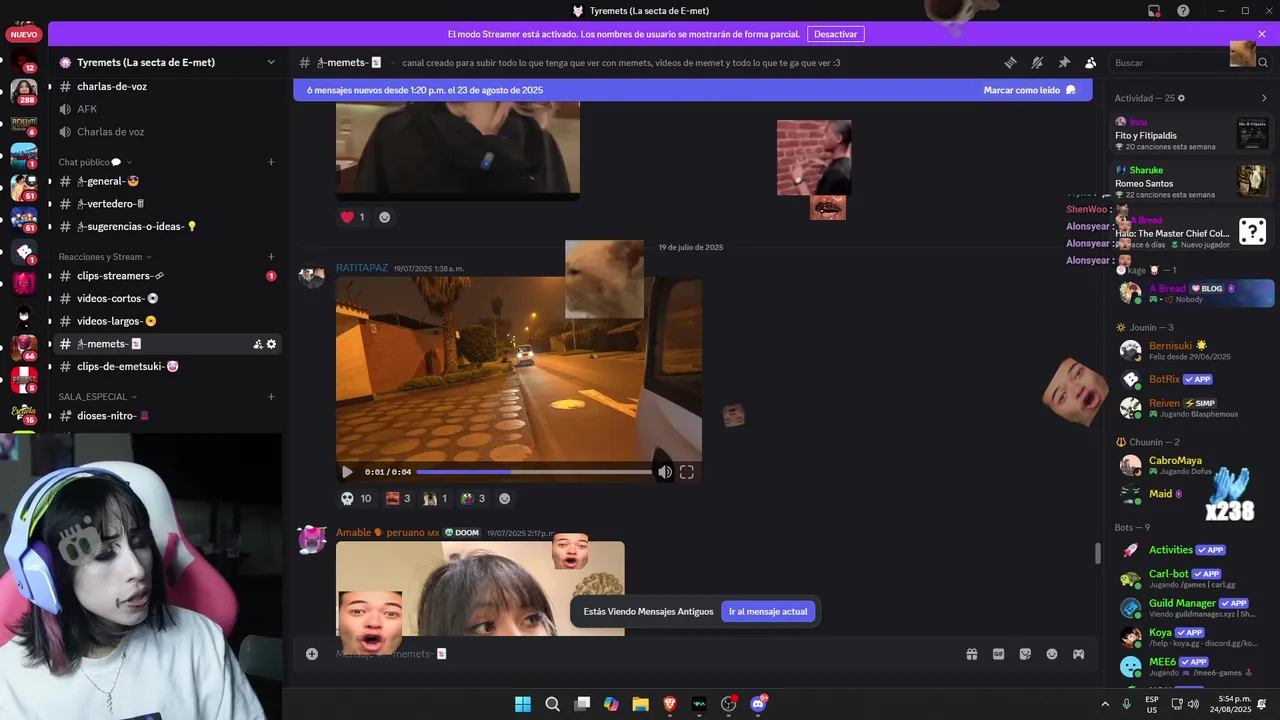The width and height of the screenshot is (1280, 720).
Task: Add reaction next to the heart reaction
Action: 385,217
